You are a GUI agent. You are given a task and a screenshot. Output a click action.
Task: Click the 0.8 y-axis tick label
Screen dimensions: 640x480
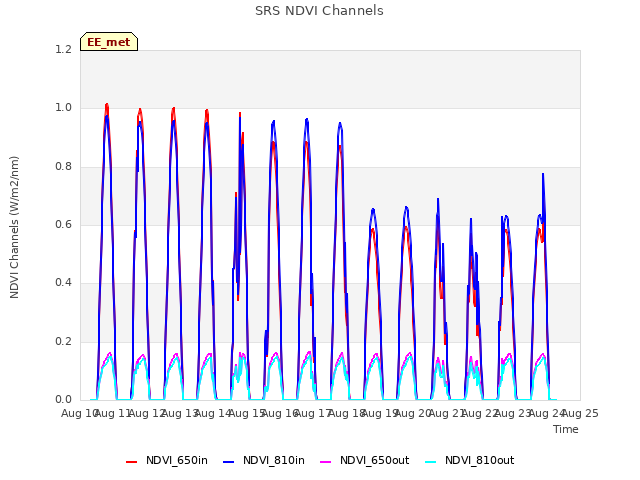pyautogui.click(x=63, y=167)
